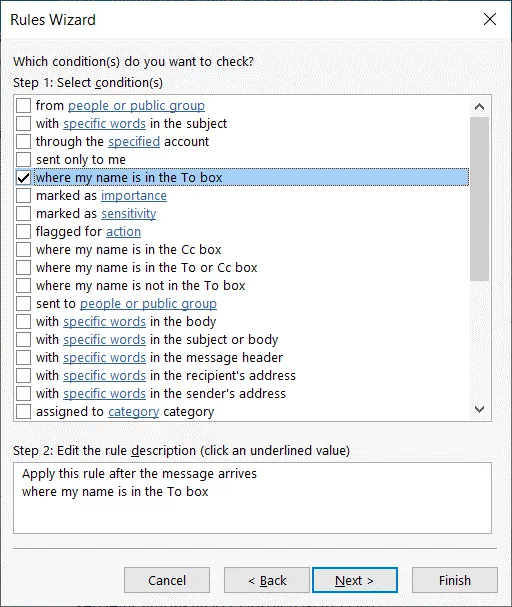Go to the Next step
512x607 pixels.
tap(354, 580)
